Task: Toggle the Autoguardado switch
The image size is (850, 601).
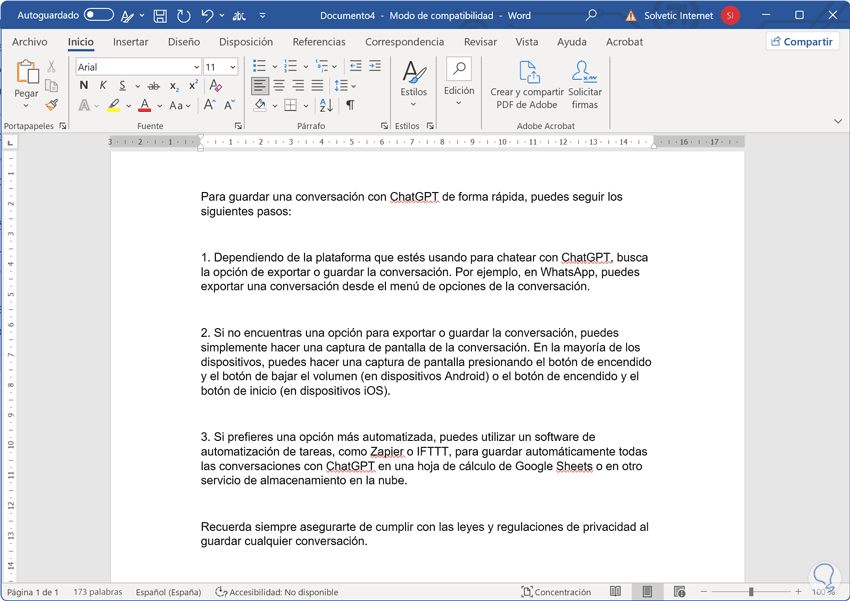Action: coord(99,15)
